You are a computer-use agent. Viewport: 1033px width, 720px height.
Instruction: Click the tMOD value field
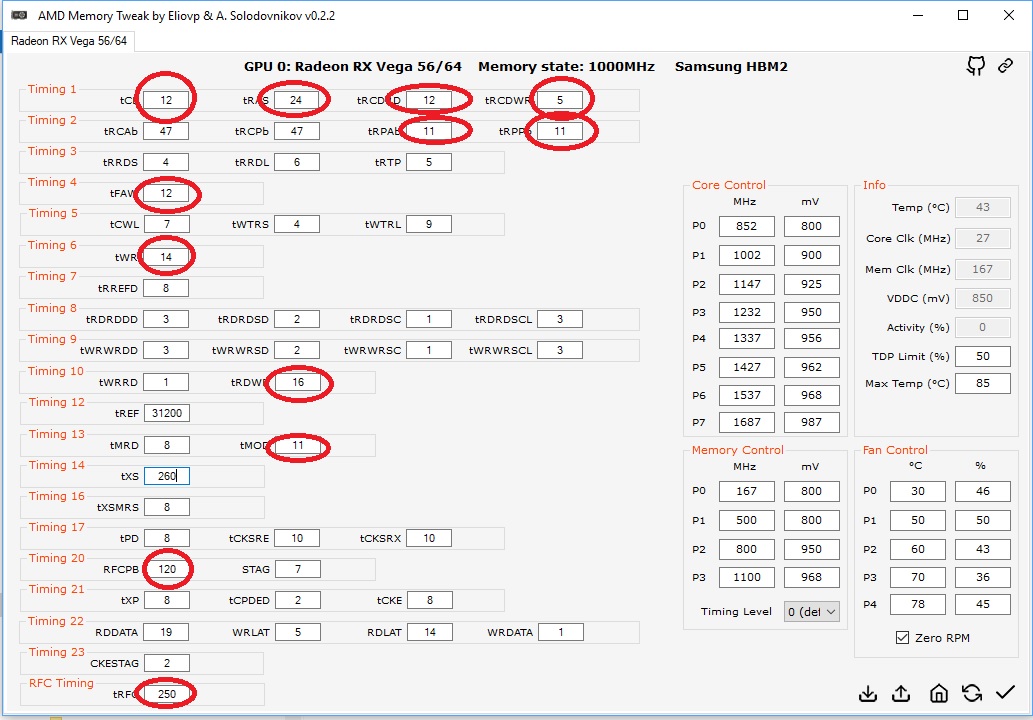pyautogui.click(x=298, y=445)
